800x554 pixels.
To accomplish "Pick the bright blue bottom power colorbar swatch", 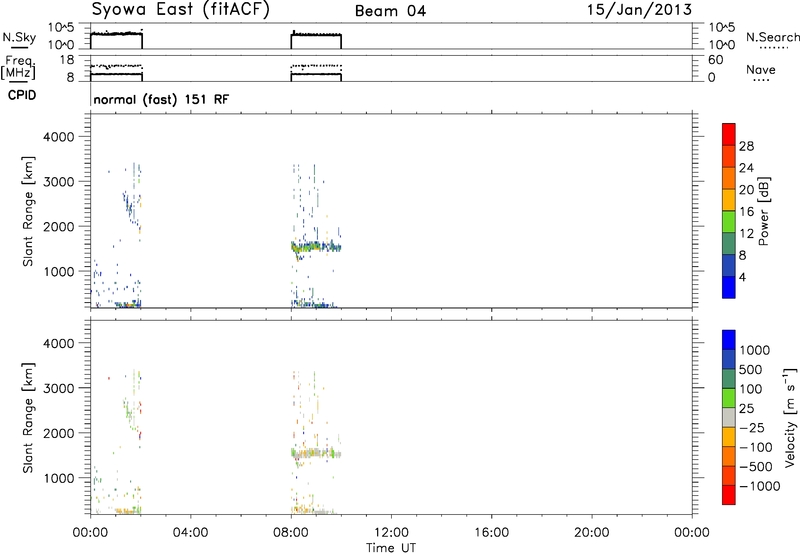I will coord(729,287).
